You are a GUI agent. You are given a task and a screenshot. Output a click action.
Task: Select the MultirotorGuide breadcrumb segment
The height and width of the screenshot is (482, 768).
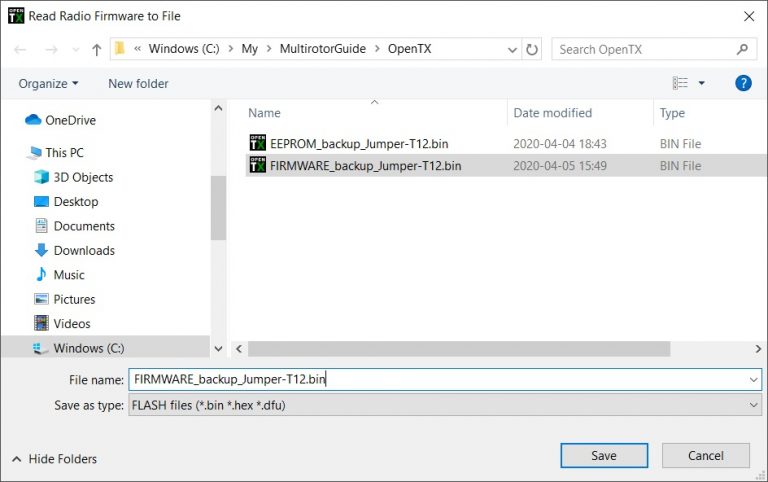coord(323,49)
